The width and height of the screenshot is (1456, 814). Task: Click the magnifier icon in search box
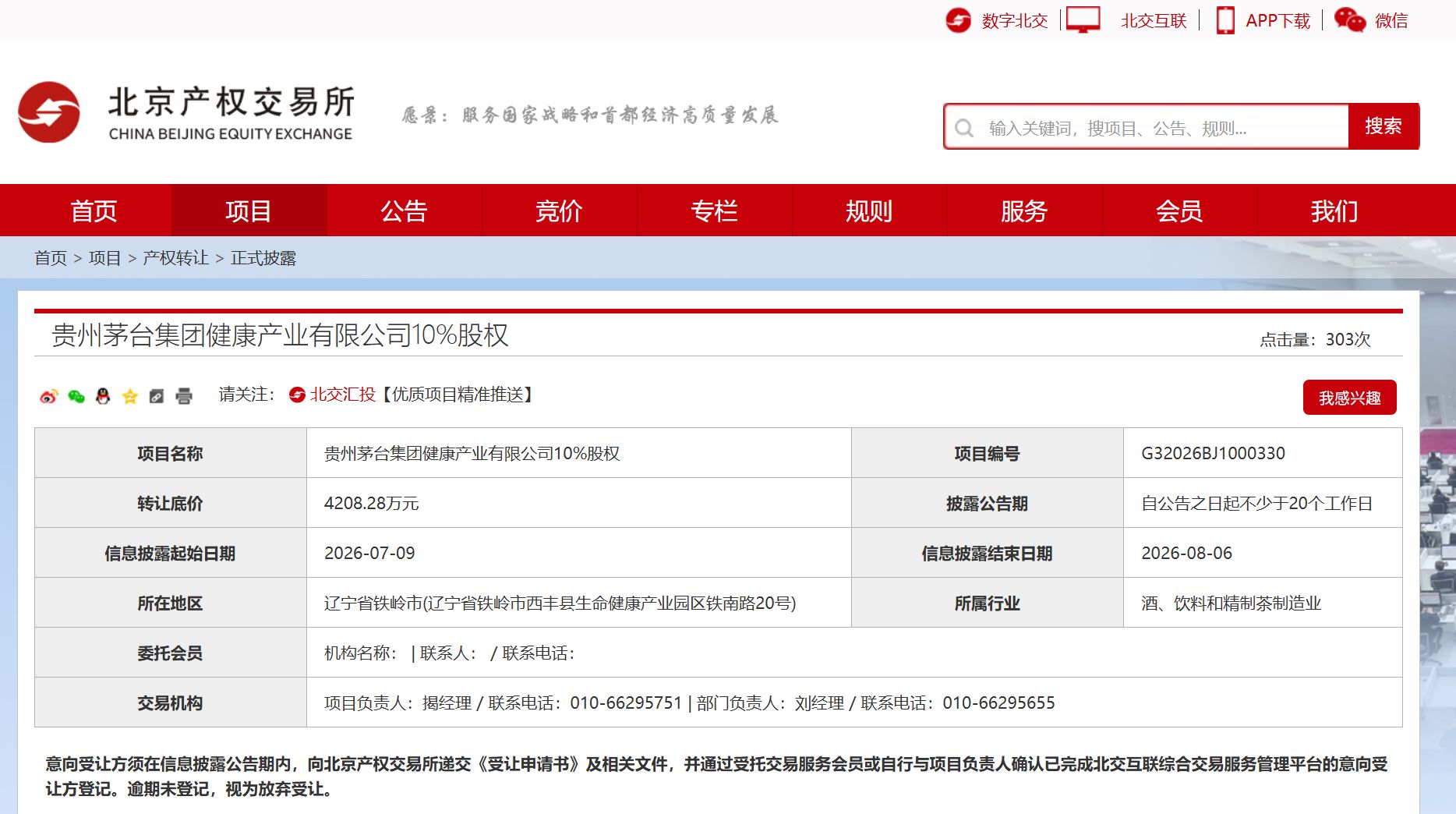coord(964,128)
